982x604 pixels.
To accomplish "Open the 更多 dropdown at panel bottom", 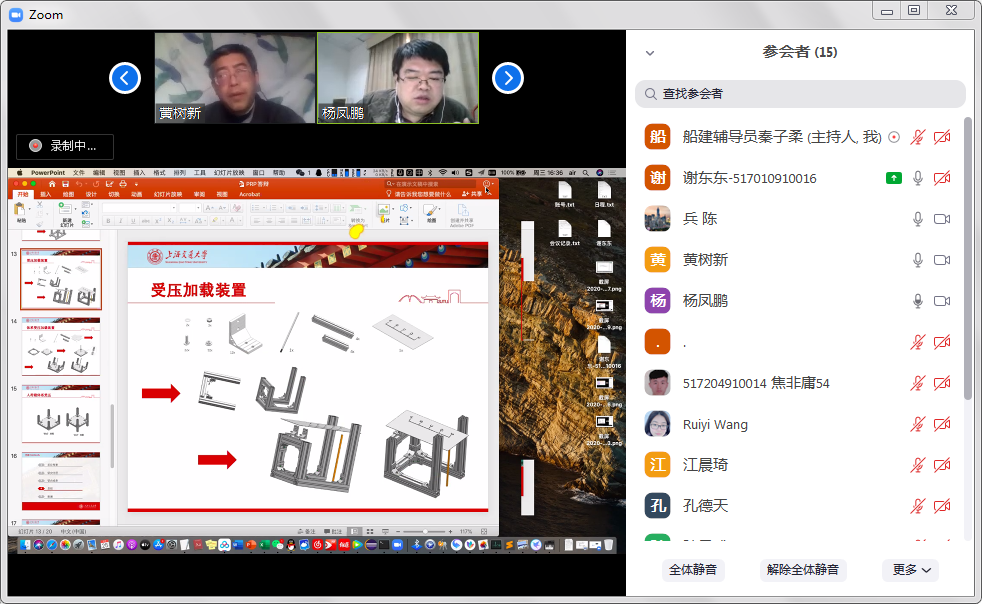I will [x=910, y=570].
